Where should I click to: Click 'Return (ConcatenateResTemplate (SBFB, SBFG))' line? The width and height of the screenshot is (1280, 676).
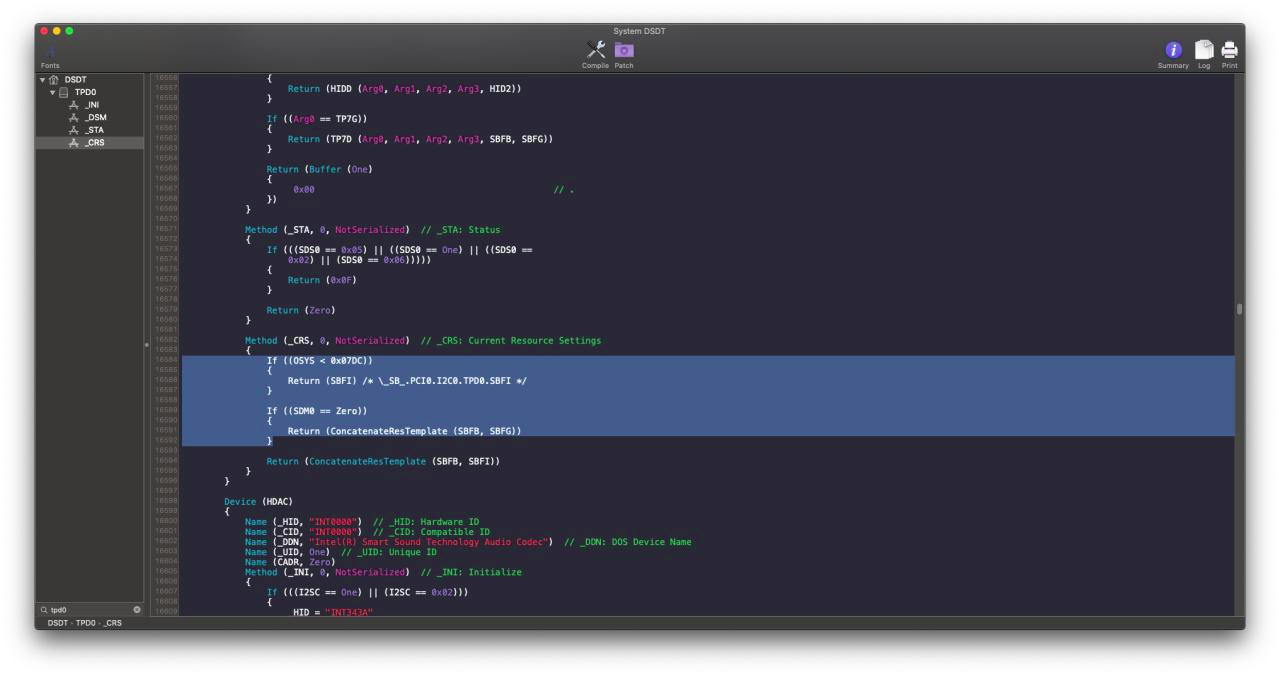pos(404,431)
